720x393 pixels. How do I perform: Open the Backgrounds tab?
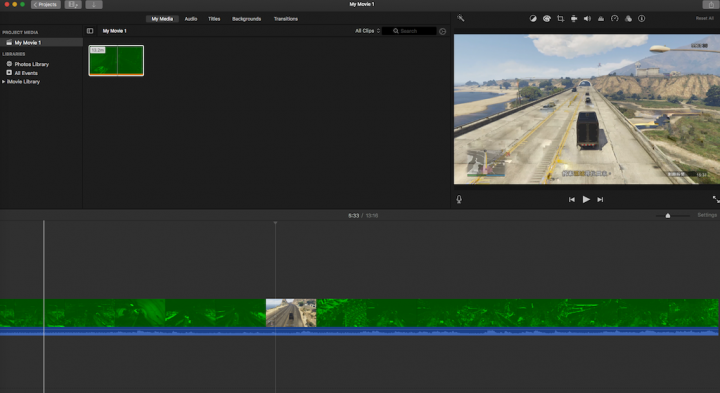[247, 19]
